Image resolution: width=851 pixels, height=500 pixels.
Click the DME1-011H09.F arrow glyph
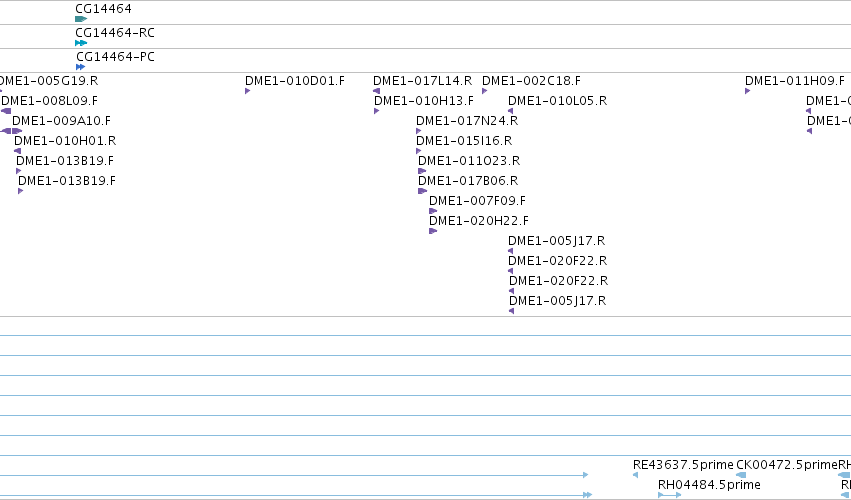747,91
